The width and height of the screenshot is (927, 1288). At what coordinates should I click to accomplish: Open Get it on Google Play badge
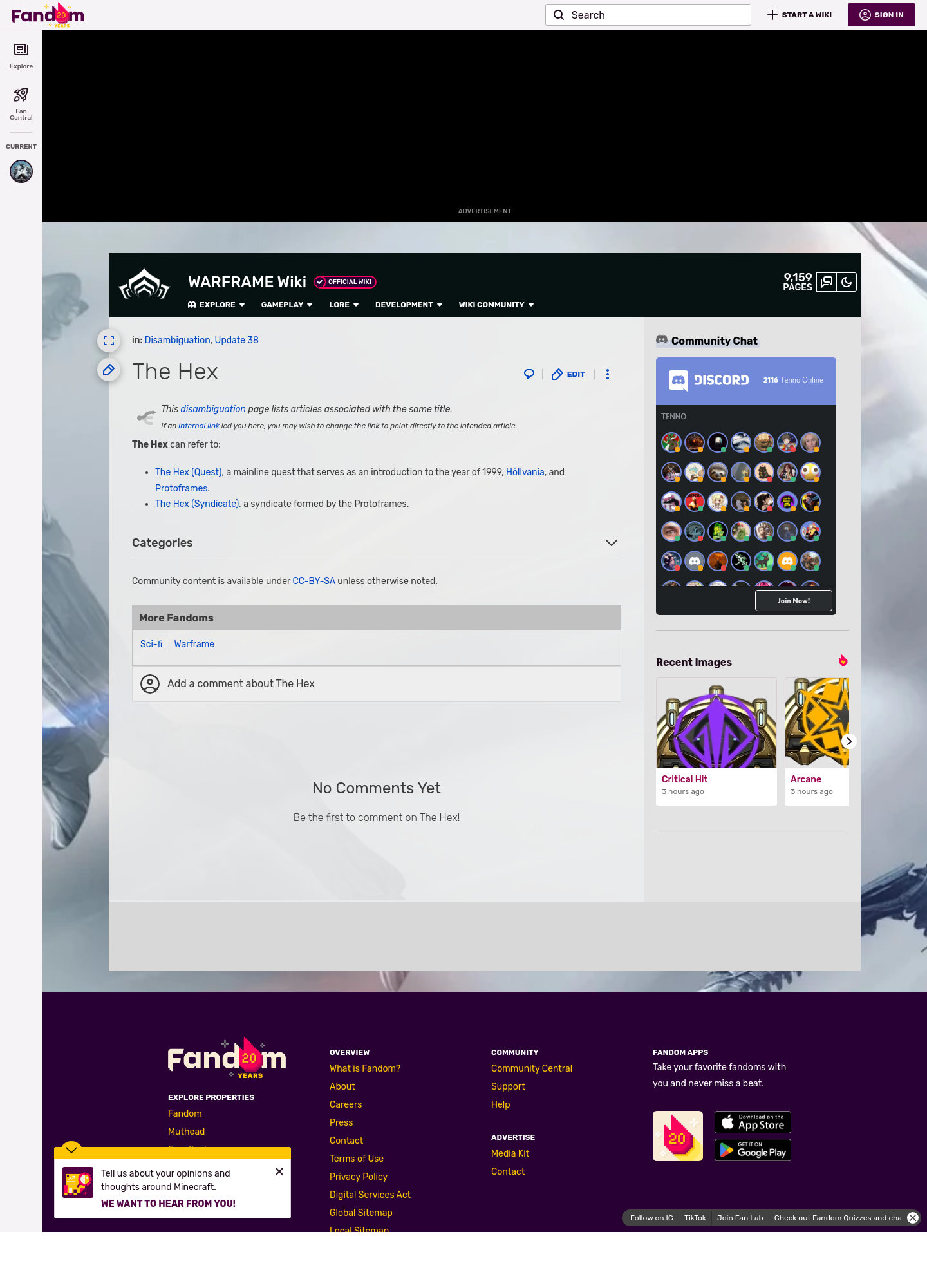(753, 1150)
